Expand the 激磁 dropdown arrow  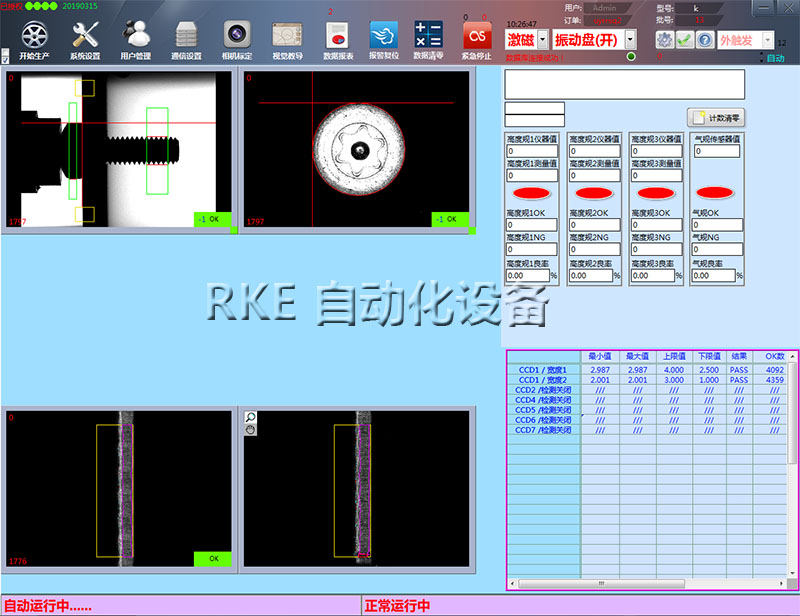point(543,40)
